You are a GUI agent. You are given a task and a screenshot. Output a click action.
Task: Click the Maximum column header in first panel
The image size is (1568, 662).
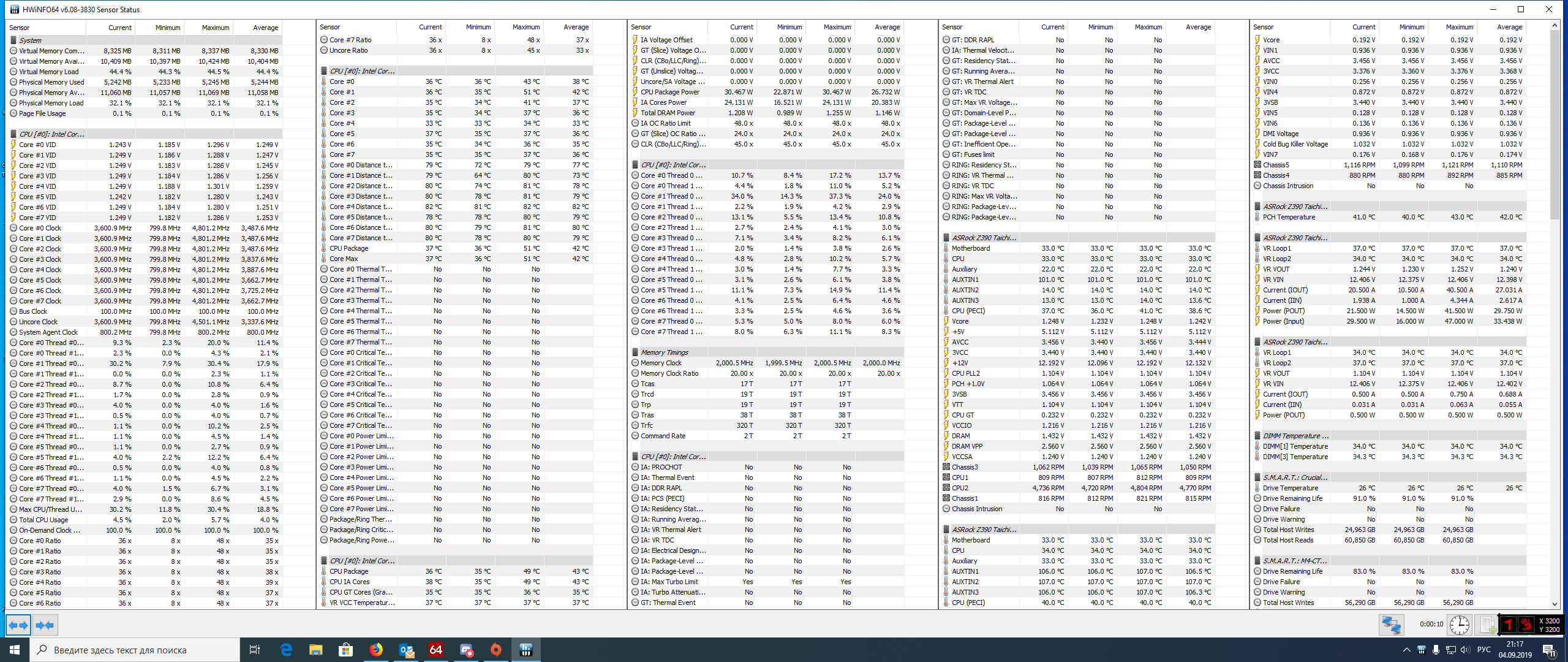click(216, 28)
